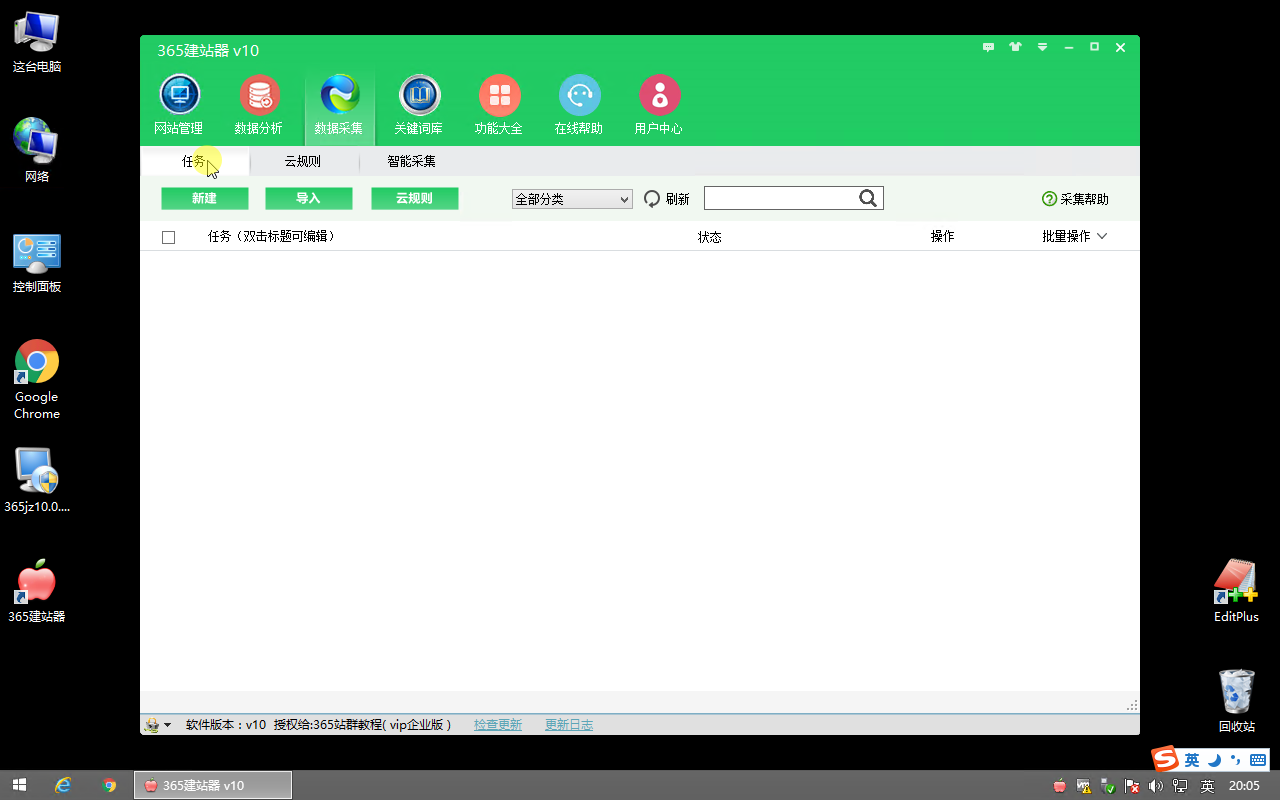Open 网站管理 section icon
The height and width of the screenshot is (800, 1280).
tap(180, 95)
